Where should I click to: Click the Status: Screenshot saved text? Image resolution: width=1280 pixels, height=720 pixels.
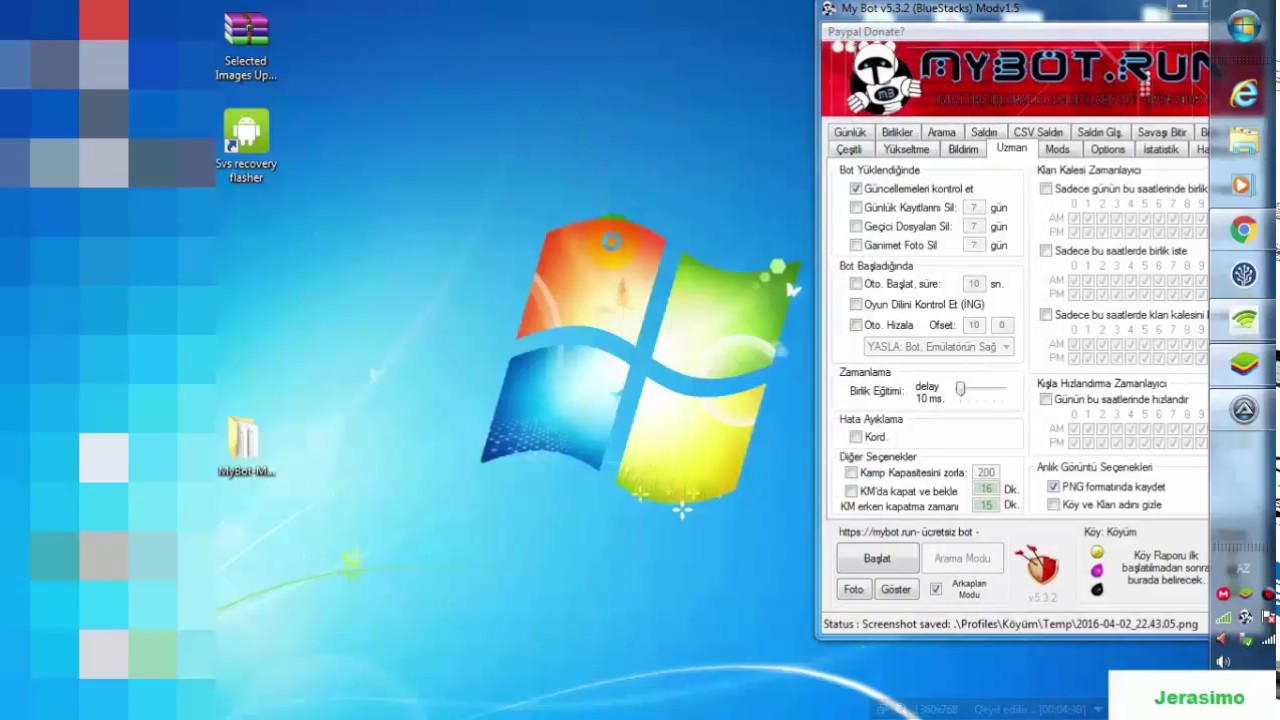tap(1010, 624)
